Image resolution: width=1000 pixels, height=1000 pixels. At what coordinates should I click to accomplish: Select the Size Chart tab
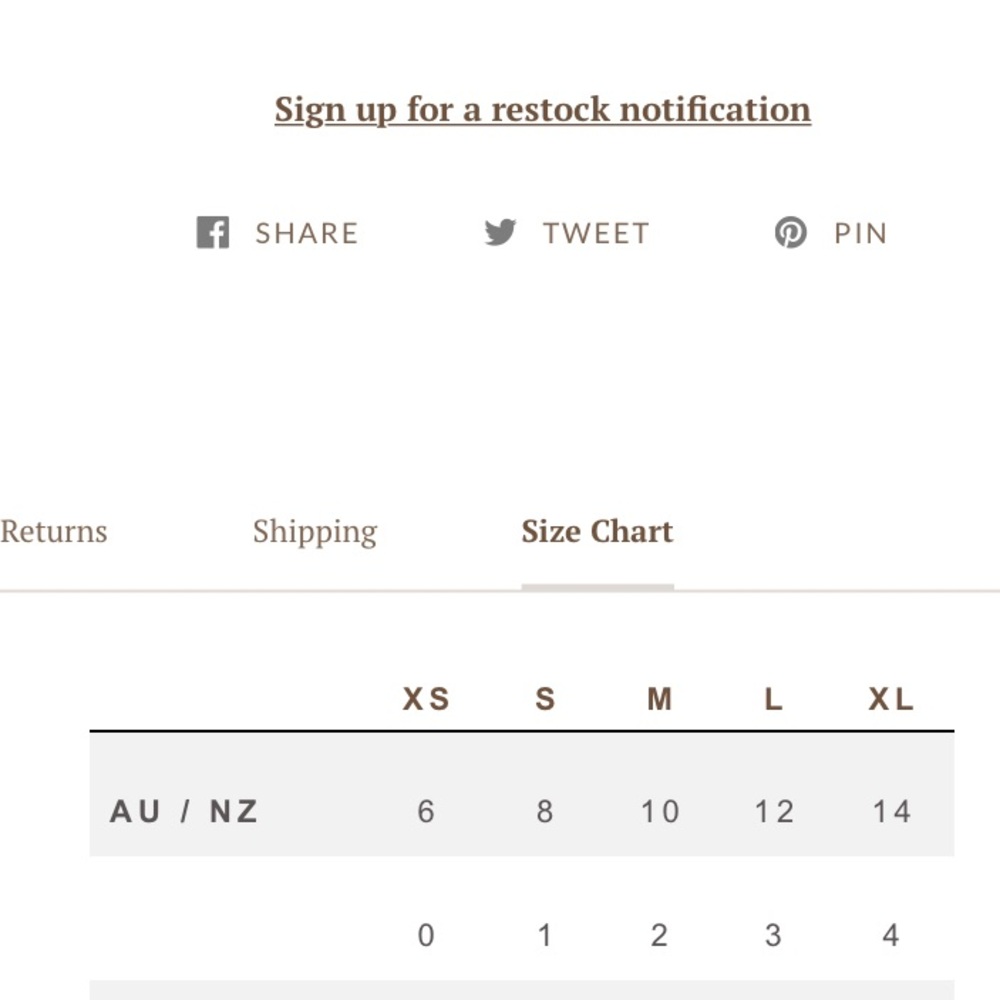(598, 531)
